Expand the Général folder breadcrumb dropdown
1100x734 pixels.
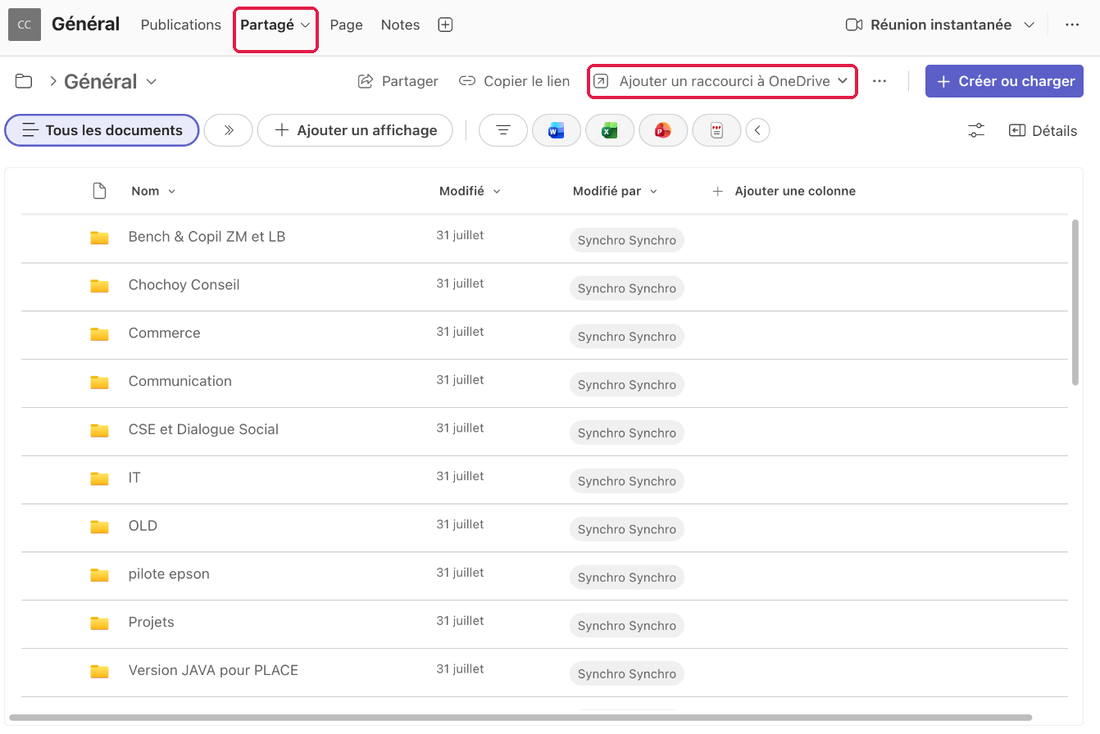151,82
